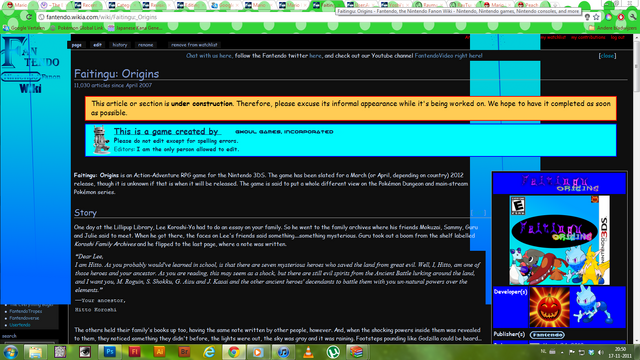Open WinRAR from the taskbar
Image resolution: width=640 pixels, height=360 pixels.
pos(357,352)
